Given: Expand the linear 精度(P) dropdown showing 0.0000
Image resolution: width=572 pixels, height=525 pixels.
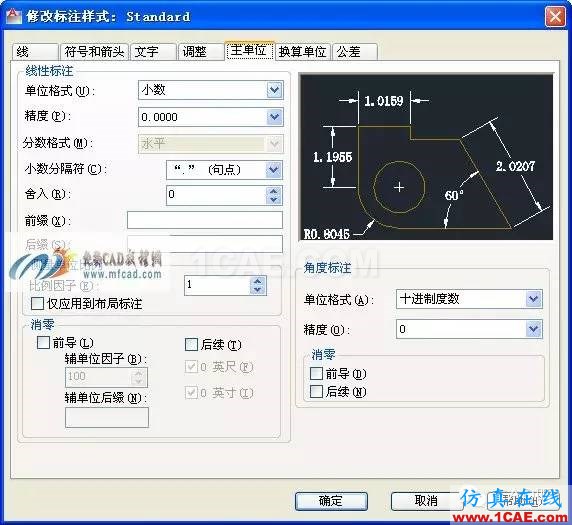Looking at the screenshot, I should pyautogui.click(x=210, y=117).
